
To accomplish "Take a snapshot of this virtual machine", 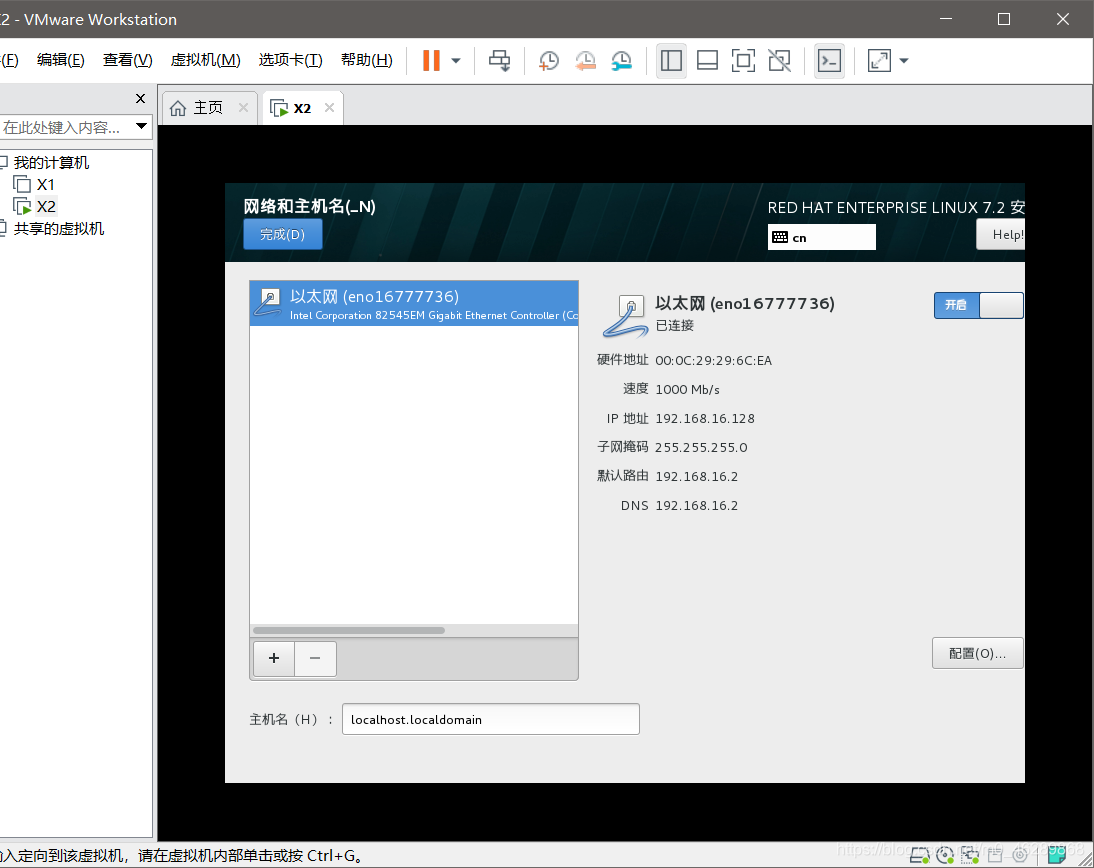I will 549,61.
